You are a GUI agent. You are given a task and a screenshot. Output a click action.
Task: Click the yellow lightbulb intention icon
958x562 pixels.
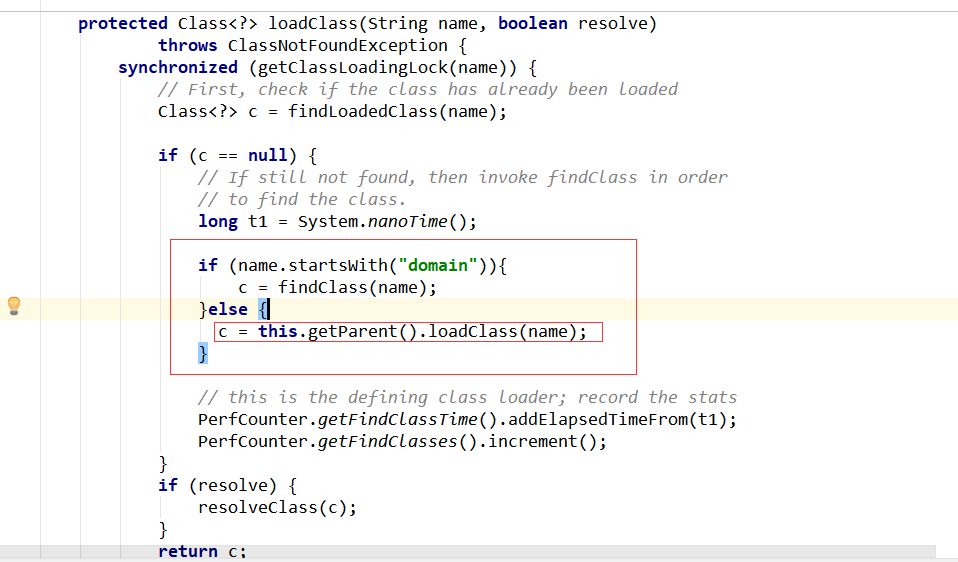click(14, 306)
